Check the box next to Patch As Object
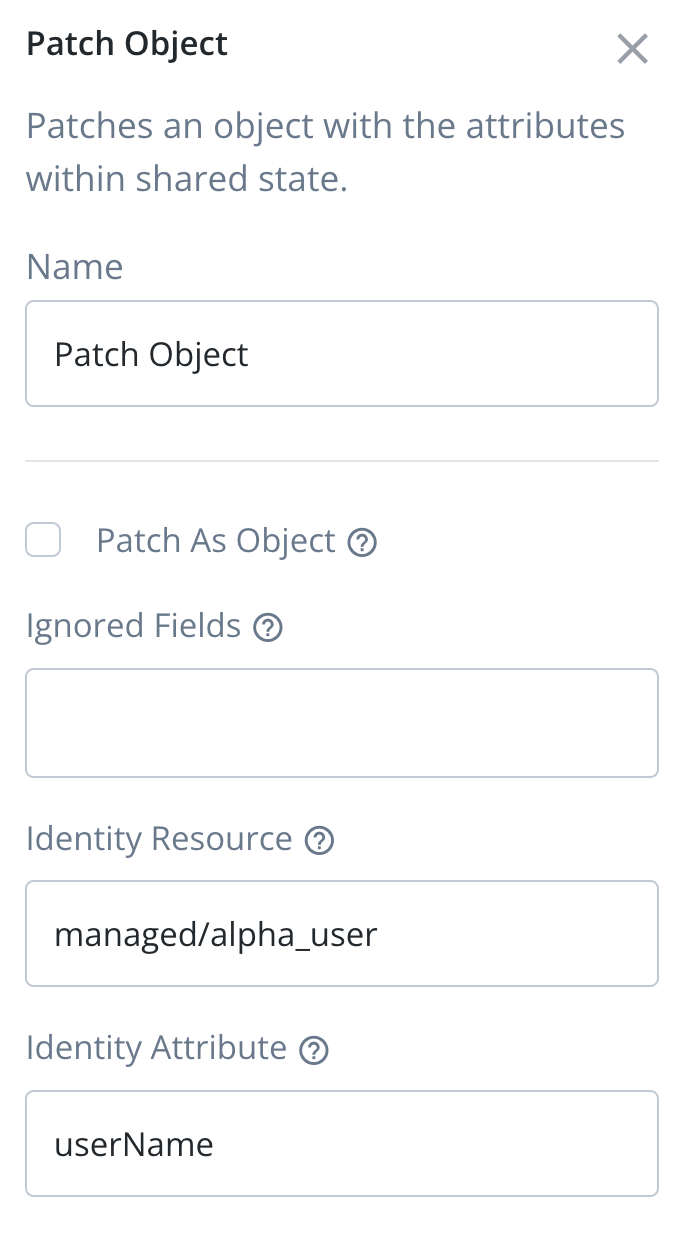688x1236 pixels. (x=43, y=540)
